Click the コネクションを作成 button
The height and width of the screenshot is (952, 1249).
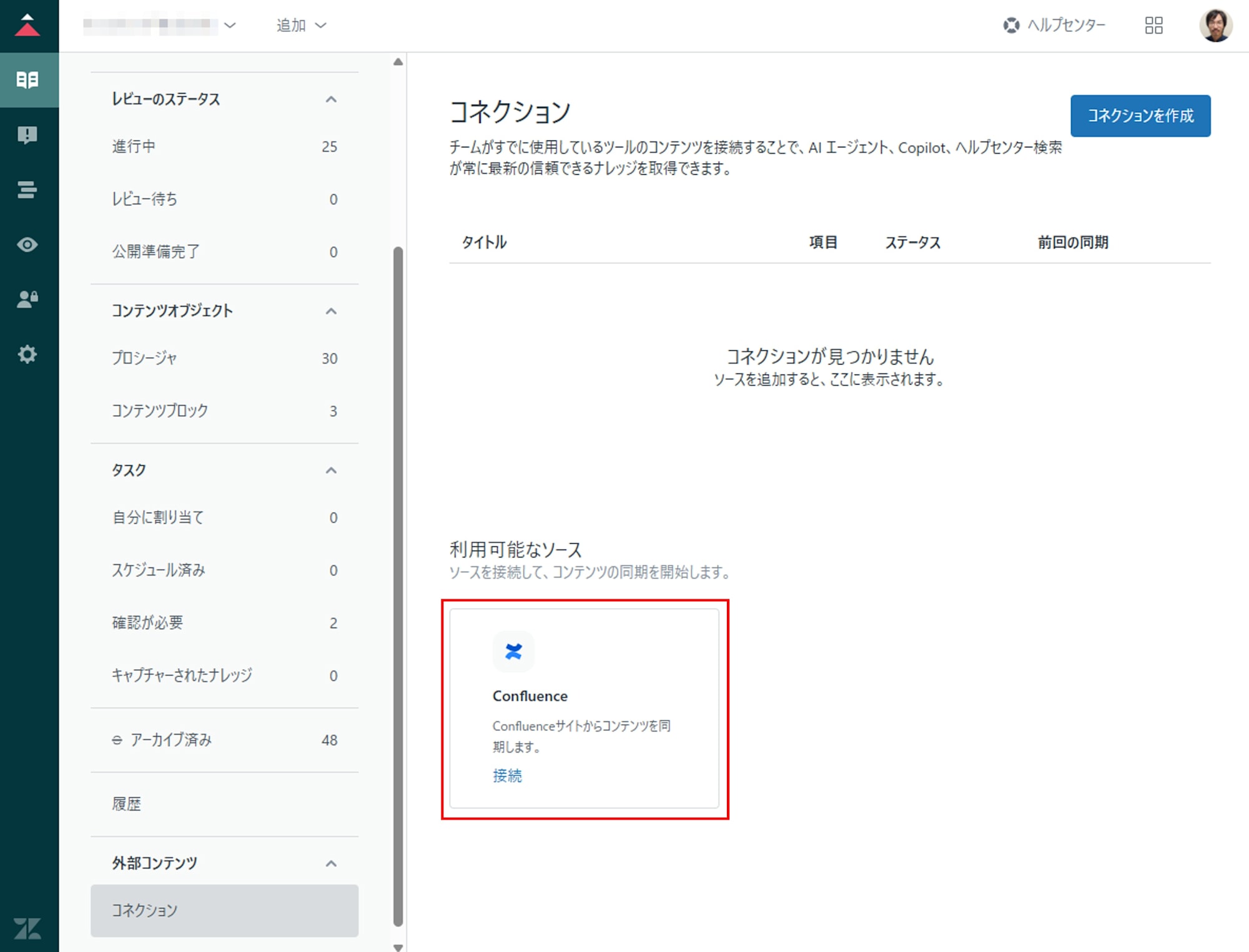(x=1140, y=115)
